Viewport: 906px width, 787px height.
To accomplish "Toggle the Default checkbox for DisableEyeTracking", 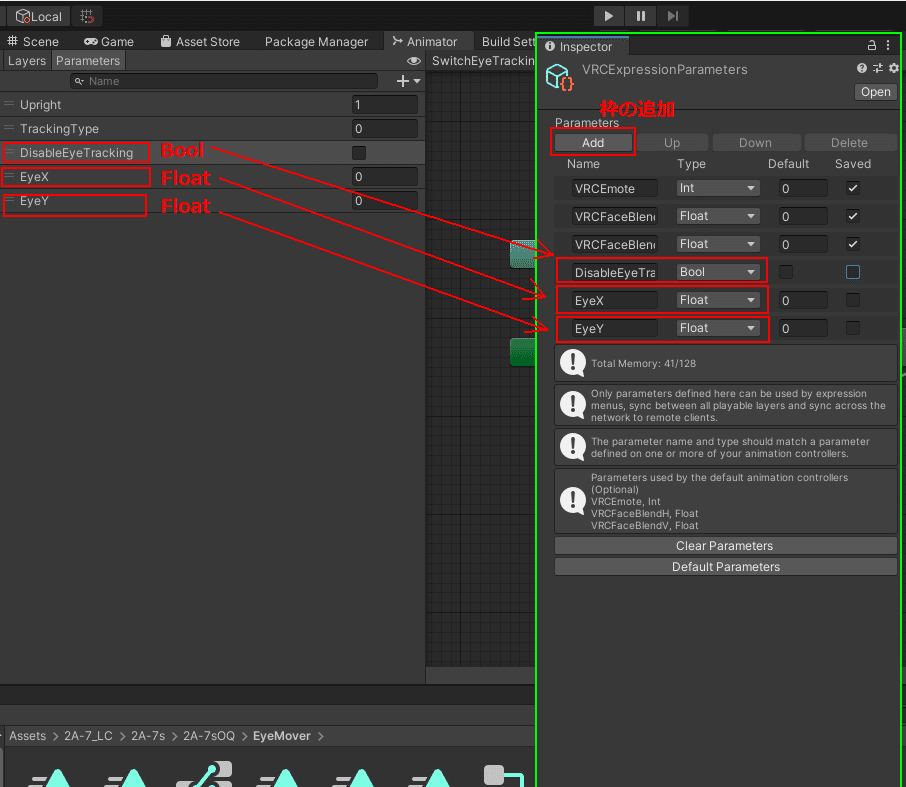I will [786, 272].
